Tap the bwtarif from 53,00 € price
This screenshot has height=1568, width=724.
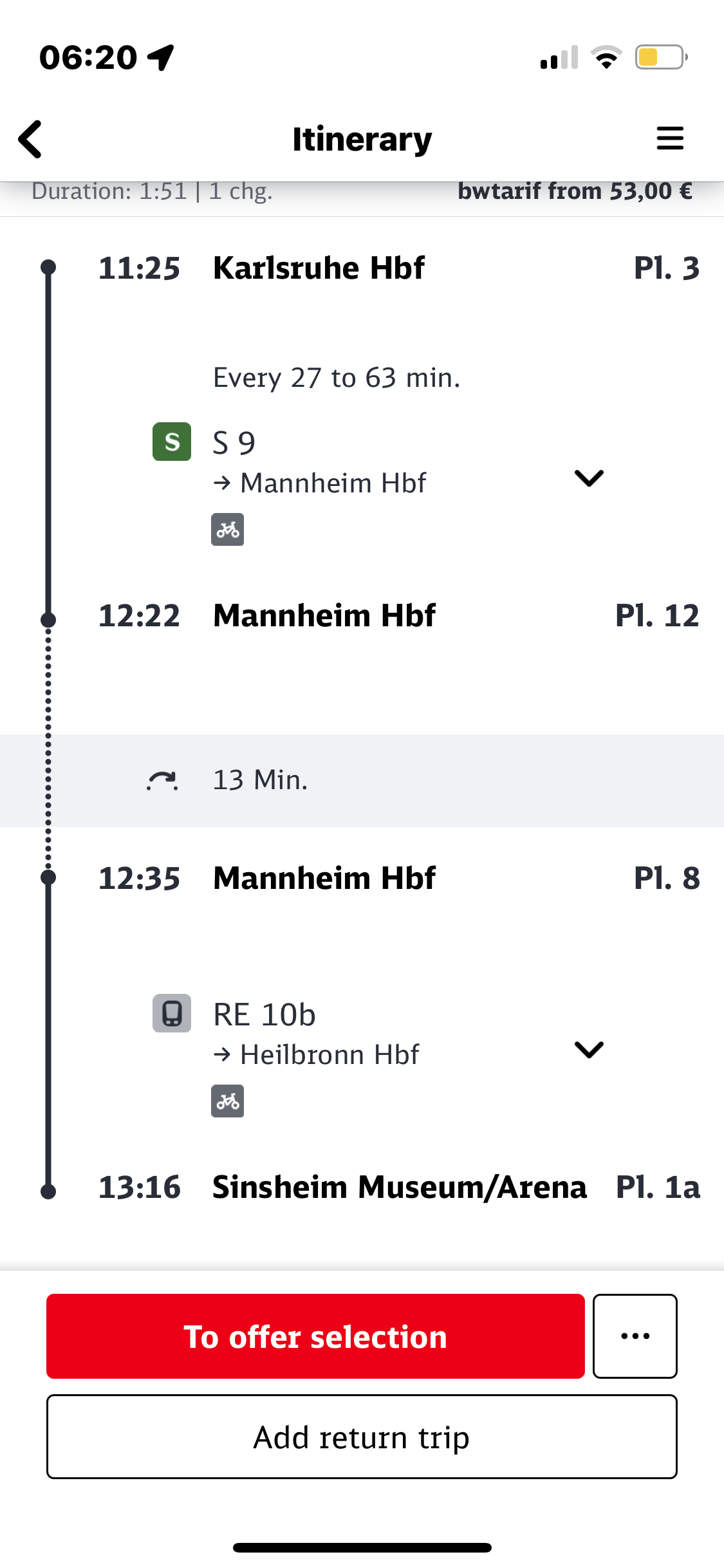574,191
